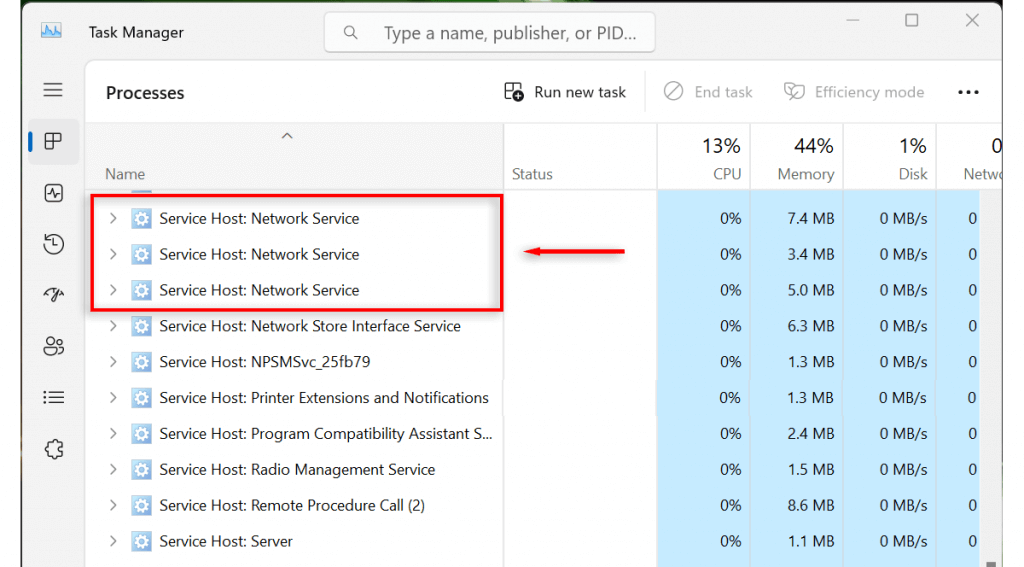Image resolution: width=1024 pixels, height=567 pixels.
Task: Expand Service Host: NPSMSvc_25fb79 row
Action: (113, 362)
